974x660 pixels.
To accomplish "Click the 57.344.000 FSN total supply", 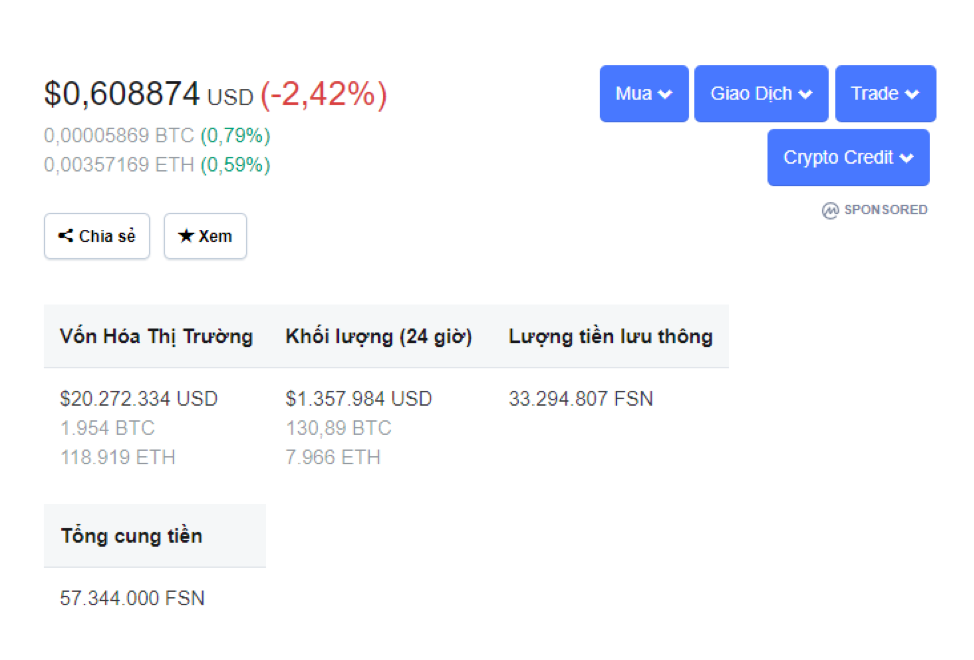I will click(132, 598).
